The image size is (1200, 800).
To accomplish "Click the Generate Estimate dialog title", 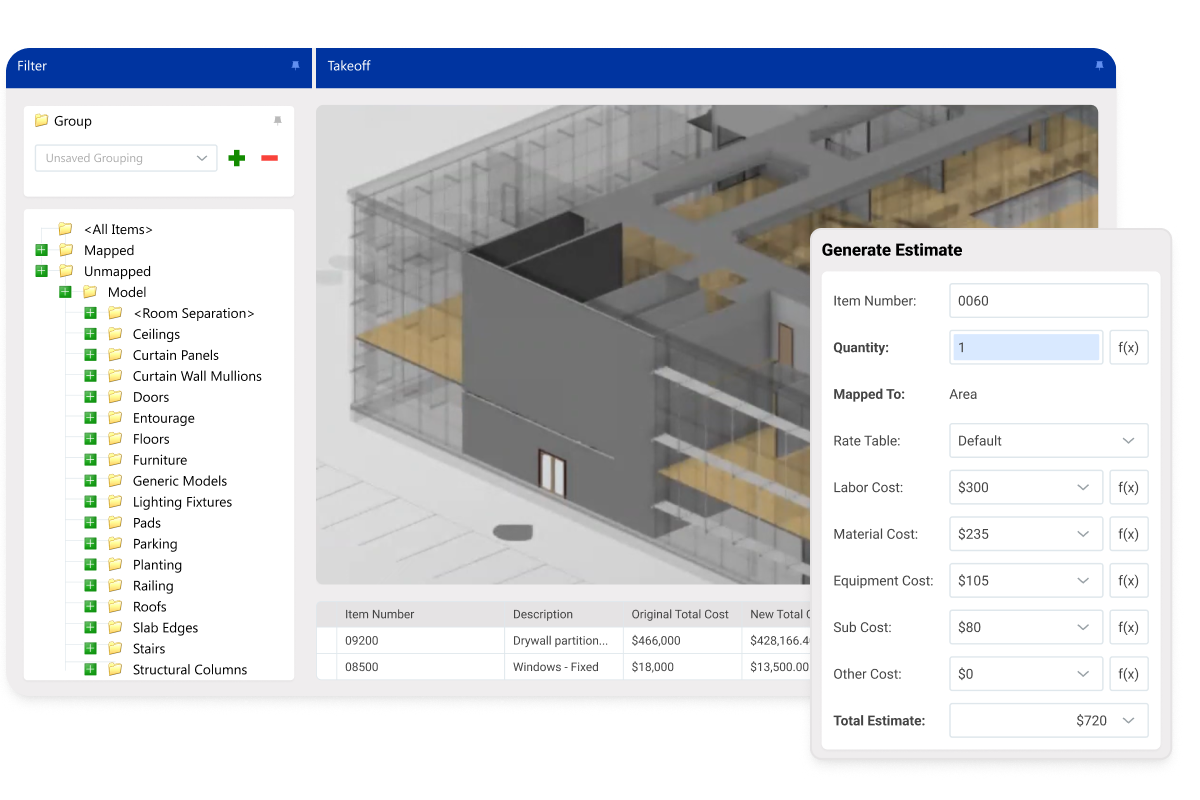I will (892, 250).
